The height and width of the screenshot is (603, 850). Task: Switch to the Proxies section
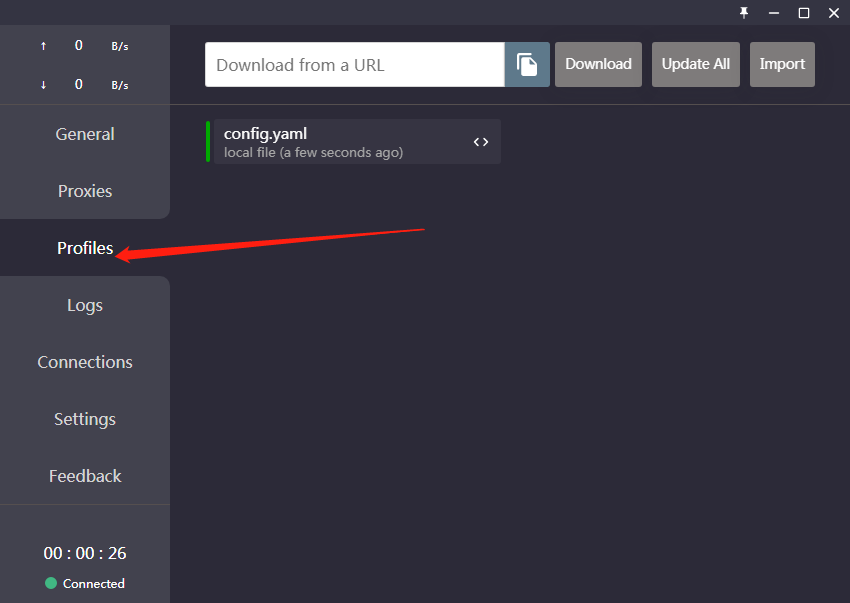[85, 191]
